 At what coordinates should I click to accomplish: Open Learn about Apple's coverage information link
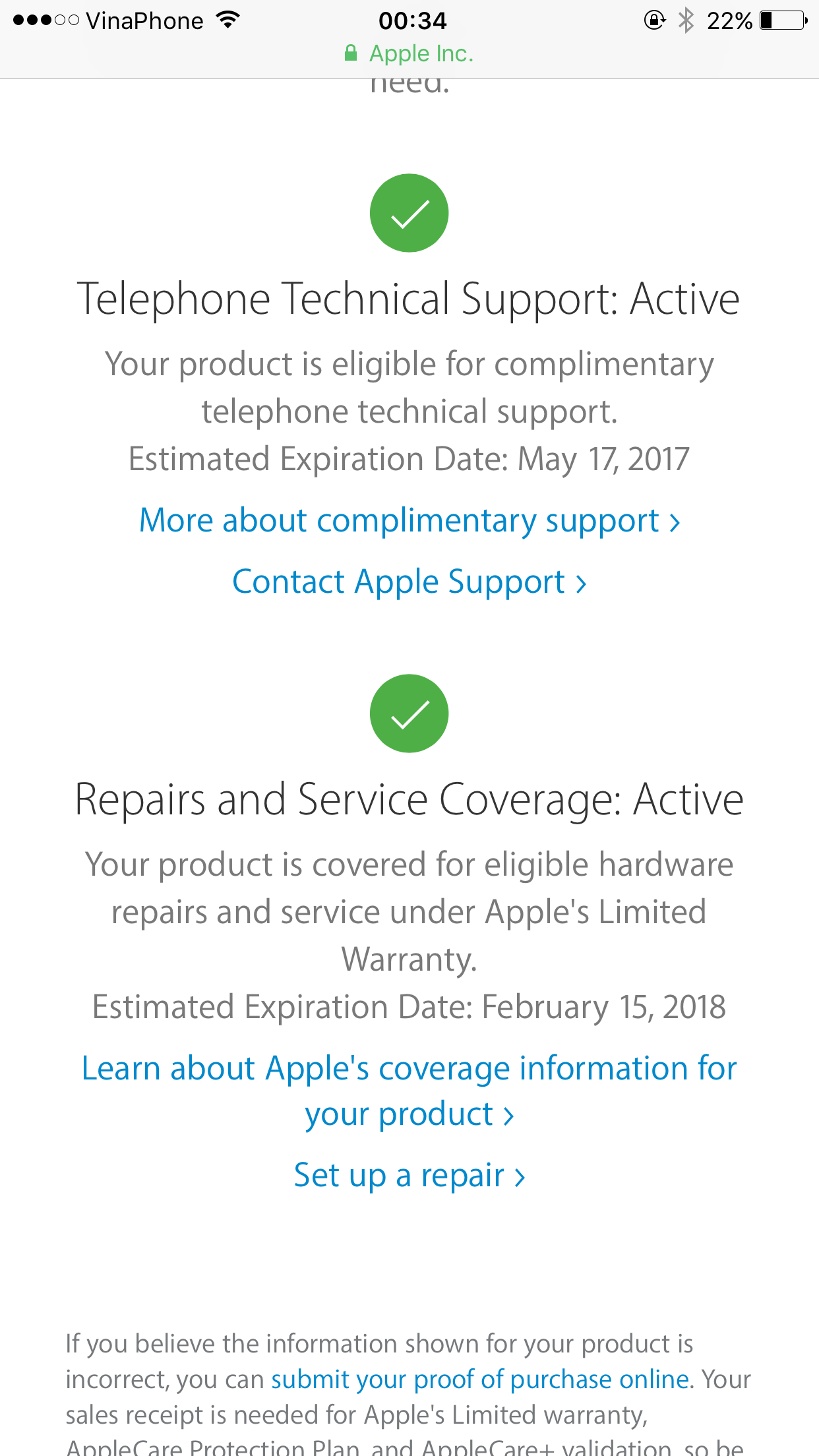click(x=409, y=1091)
